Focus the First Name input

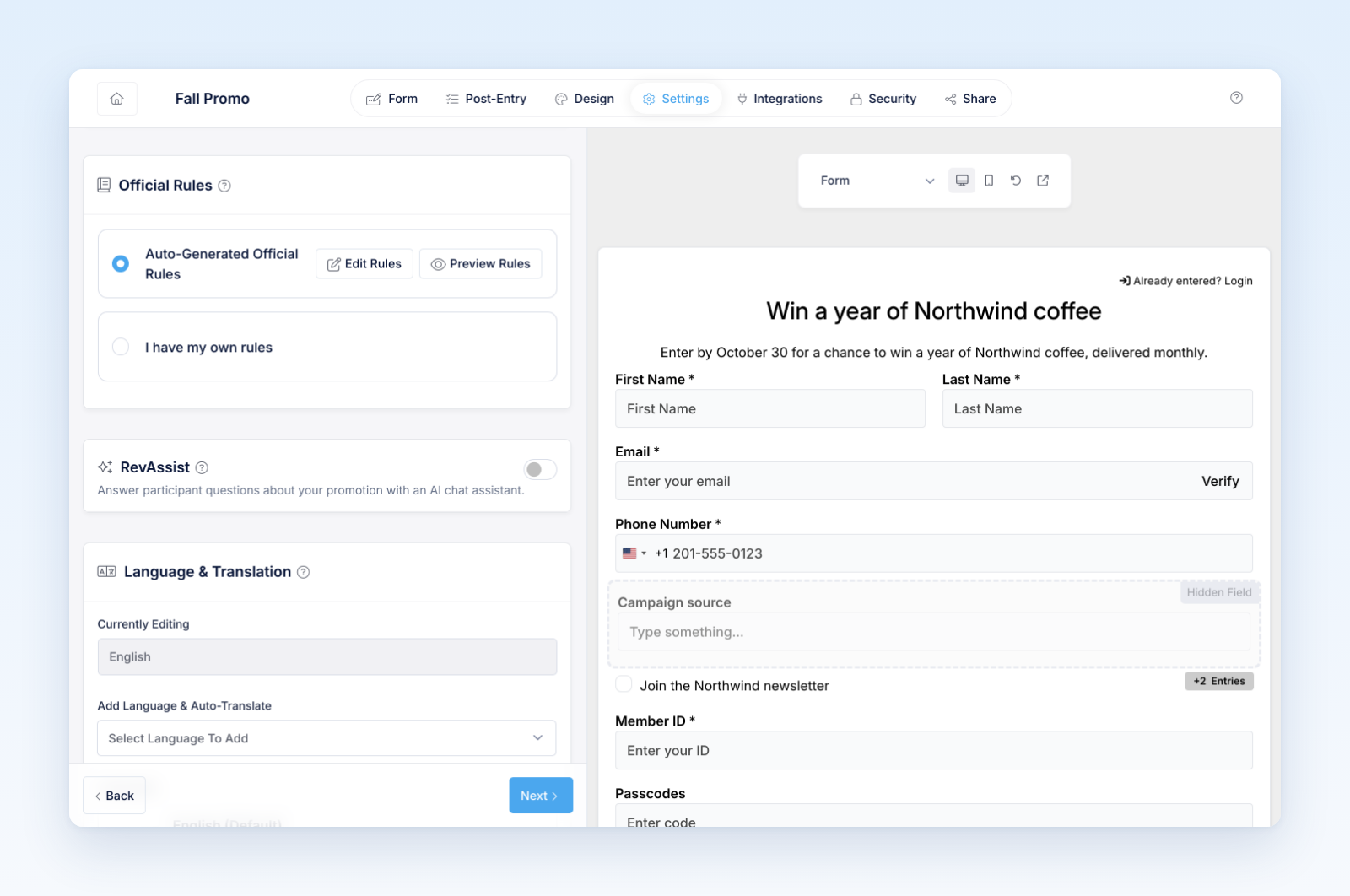[x=770, y=408]
